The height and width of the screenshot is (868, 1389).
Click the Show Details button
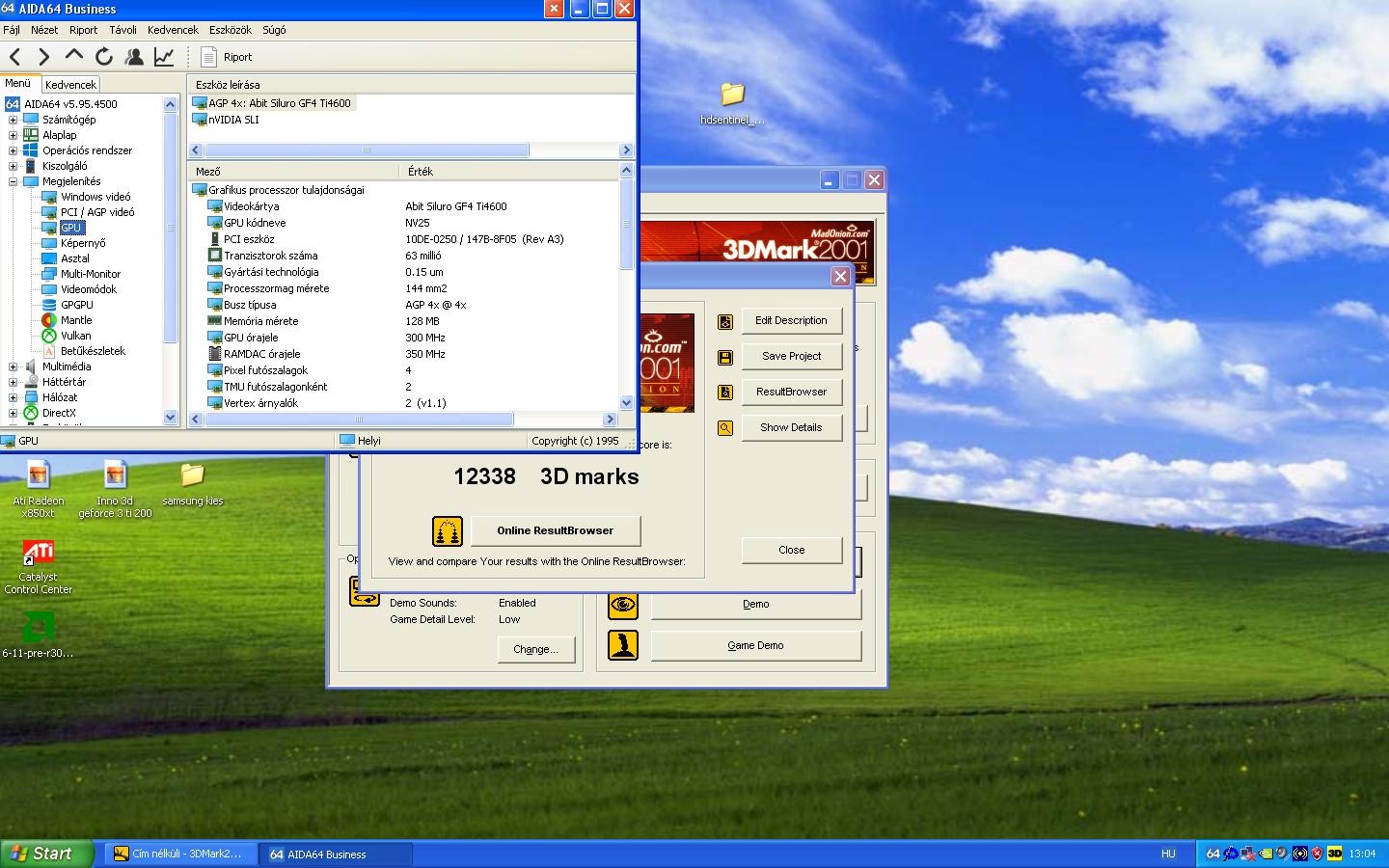point(791,427)
